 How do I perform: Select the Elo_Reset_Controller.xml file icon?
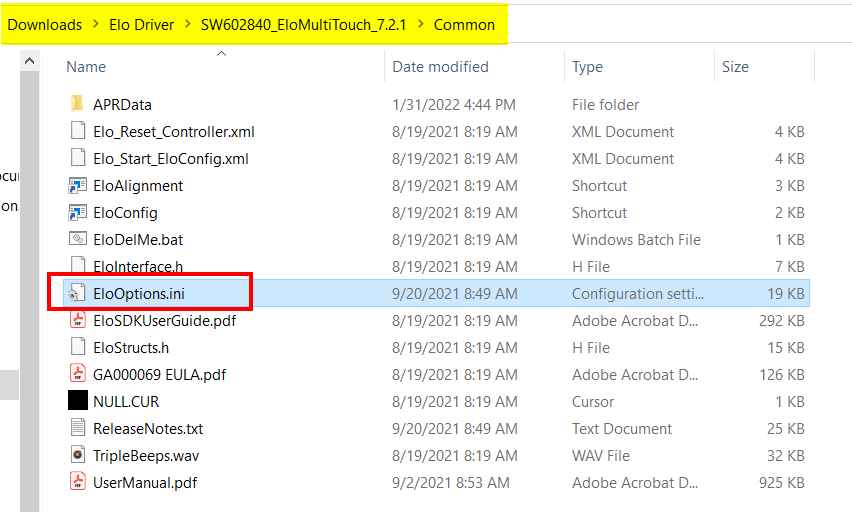tap(78, 131)
